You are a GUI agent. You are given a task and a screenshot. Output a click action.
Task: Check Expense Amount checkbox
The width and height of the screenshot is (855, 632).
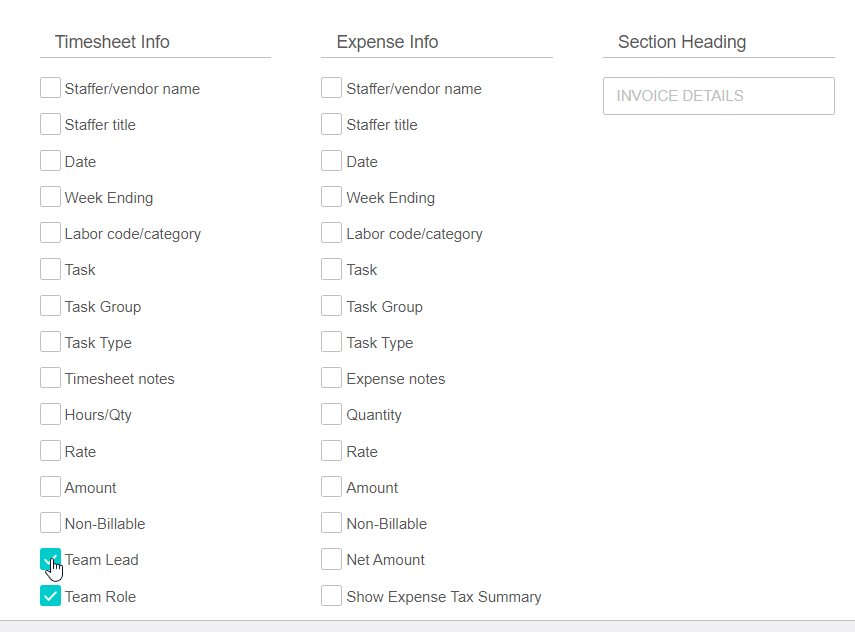pyautogui.click(x=332, y=487)
